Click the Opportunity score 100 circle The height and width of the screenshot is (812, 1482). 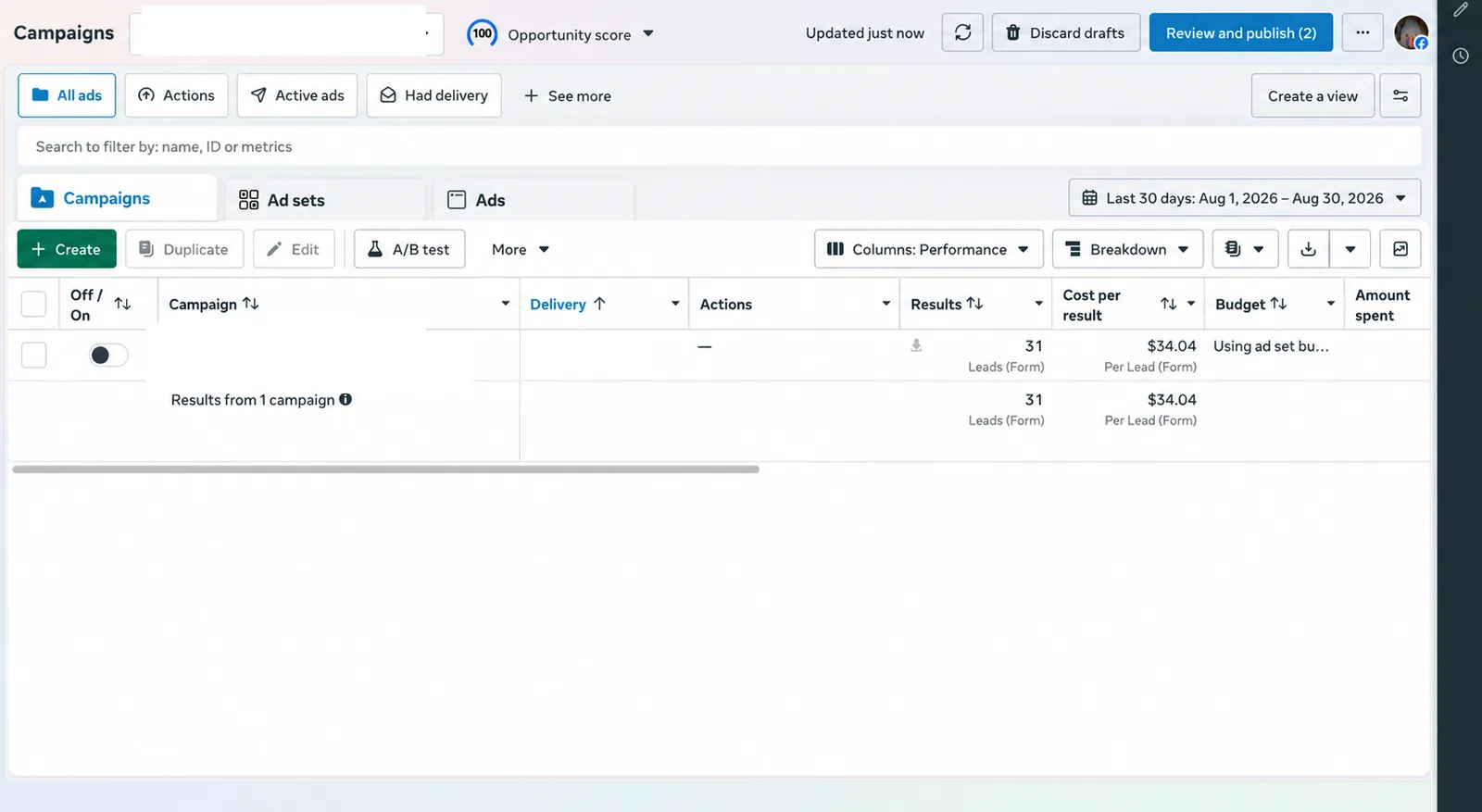pos(482,33)
